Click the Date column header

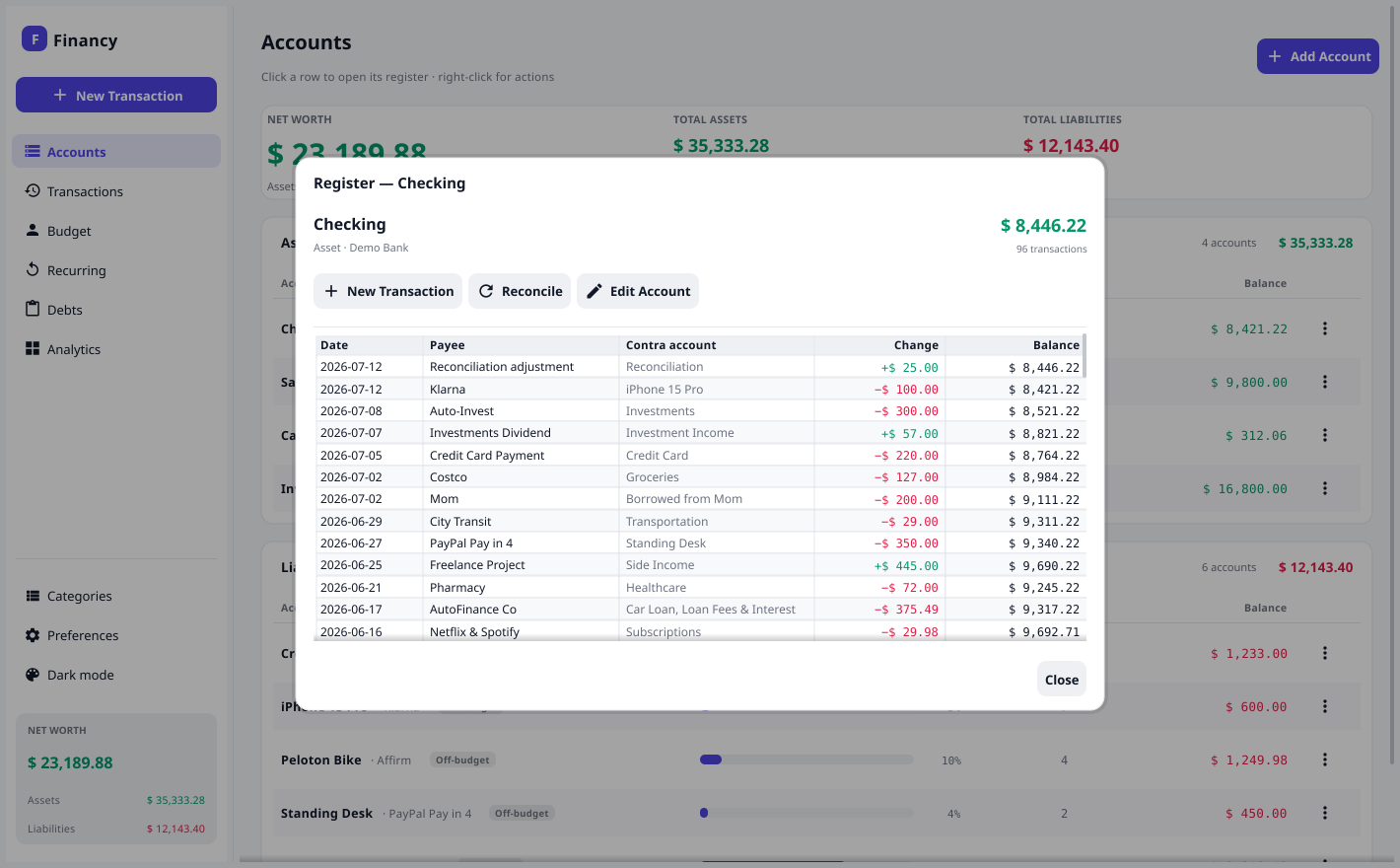(370, 345)
